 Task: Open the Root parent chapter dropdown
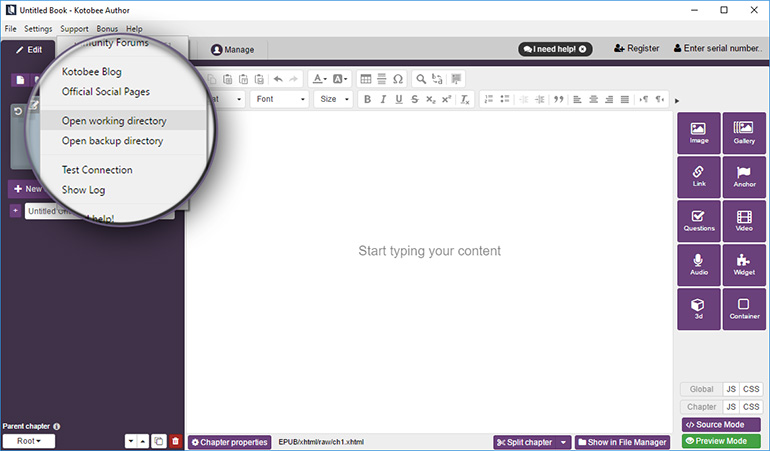click(x=29, y=441)
